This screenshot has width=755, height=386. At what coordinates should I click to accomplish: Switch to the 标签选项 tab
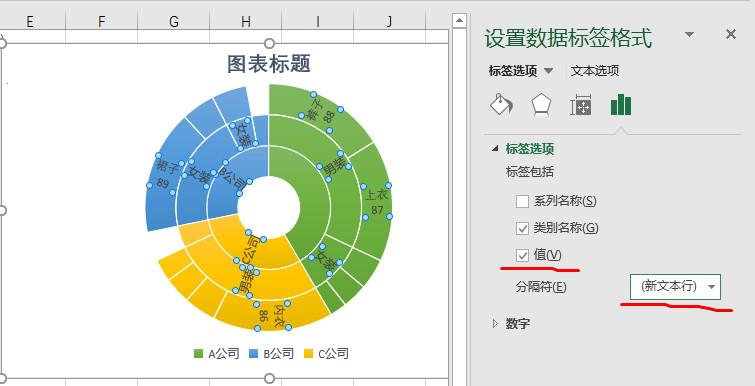[x=513, y=71]
